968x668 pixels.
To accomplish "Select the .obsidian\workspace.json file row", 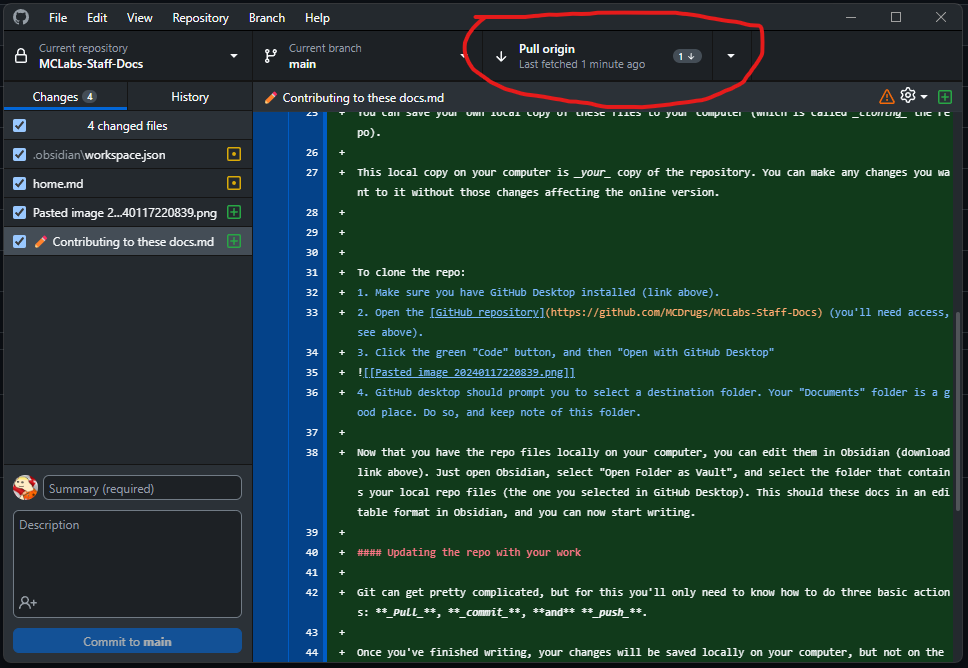I will tap(128, 154).
